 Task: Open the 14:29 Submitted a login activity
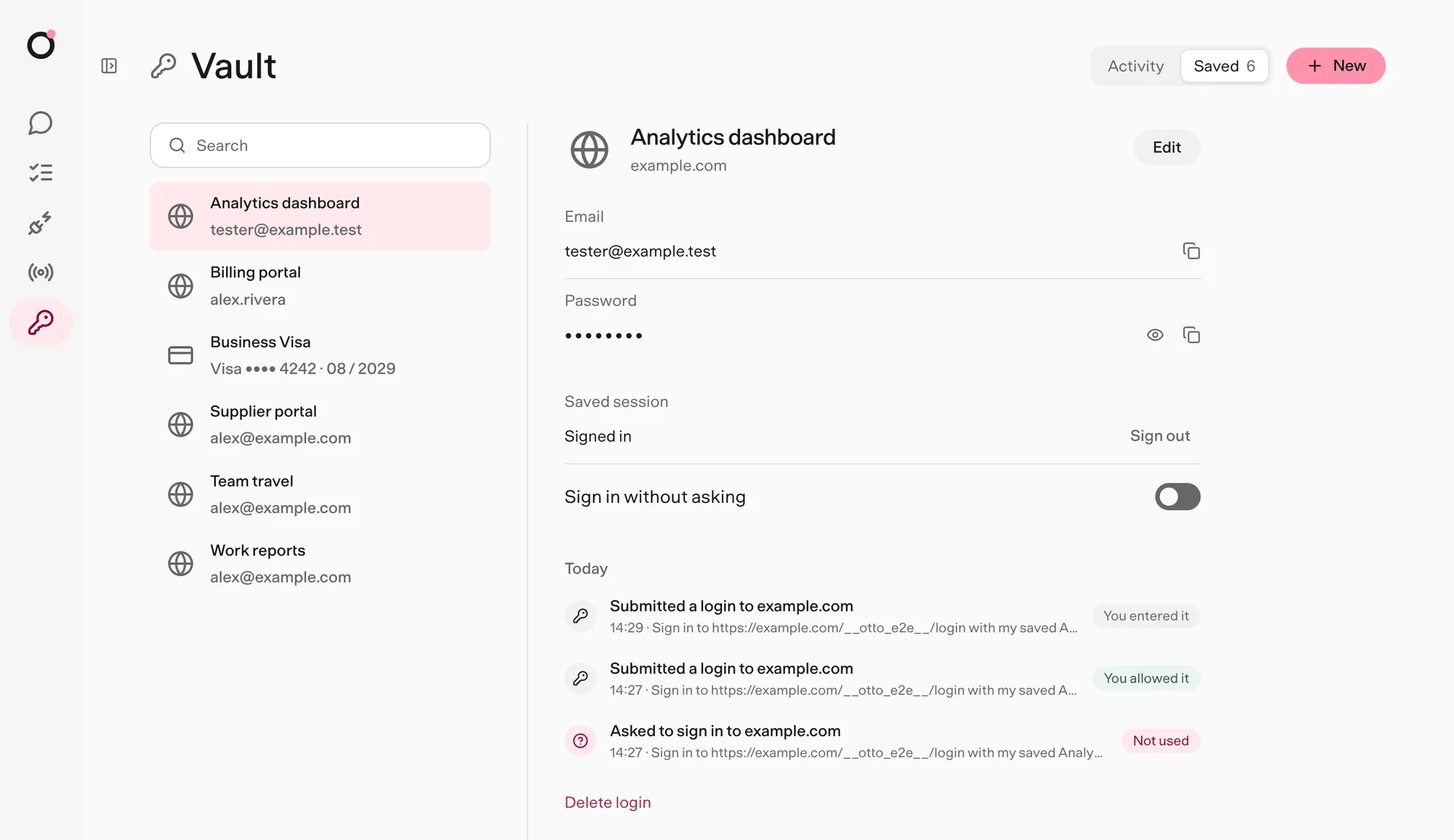coord(882,616)
